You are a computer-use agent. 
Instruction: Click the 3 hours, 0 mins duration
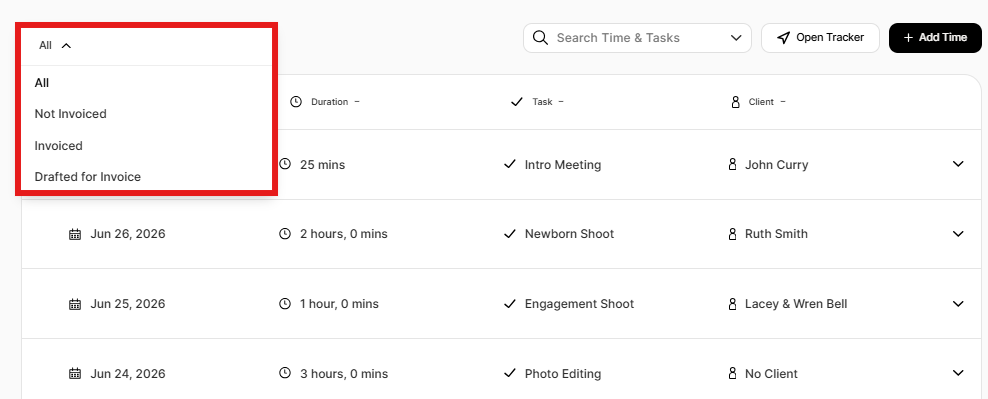[x=344, y=374]
